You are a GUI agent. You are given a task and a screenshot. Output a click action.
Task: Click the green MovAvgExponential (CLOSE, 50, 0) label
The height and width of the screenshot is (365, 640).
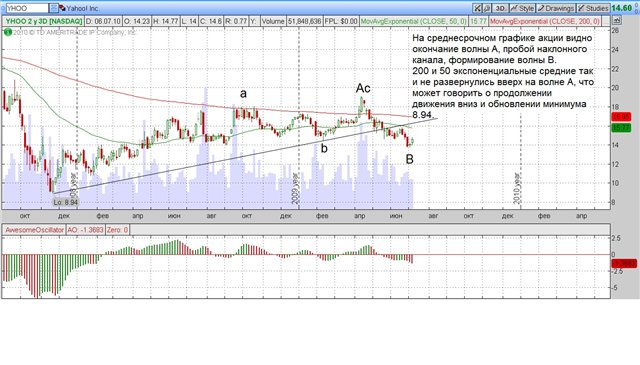click(x=414, y=21)
